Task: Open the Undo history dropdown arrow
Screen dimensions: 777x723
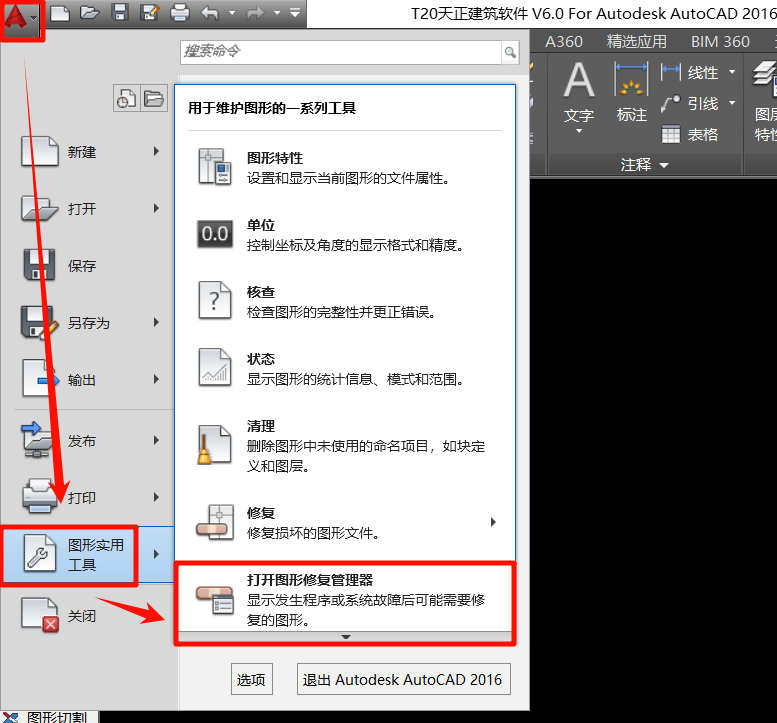Action: (232, 13)
